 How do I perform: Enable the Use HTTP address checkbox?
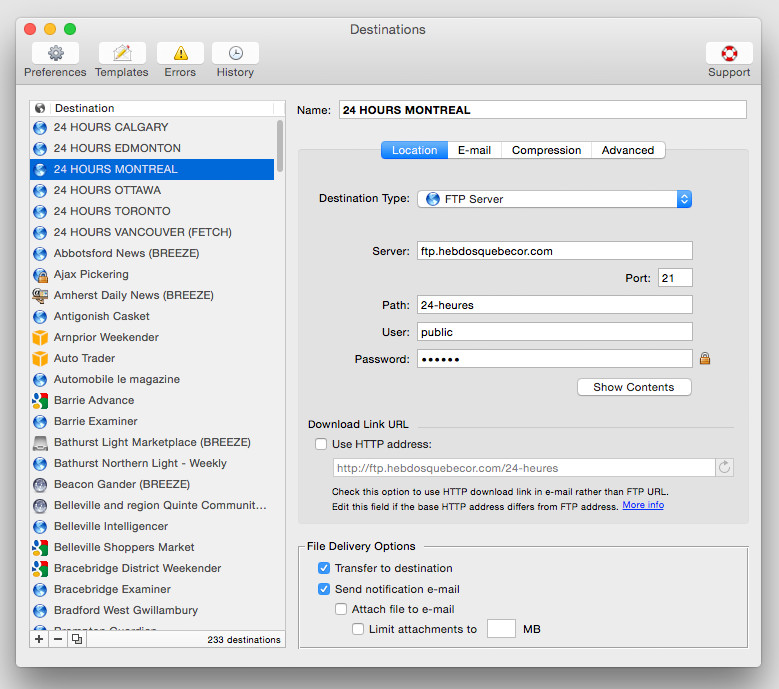click(321, 444)
